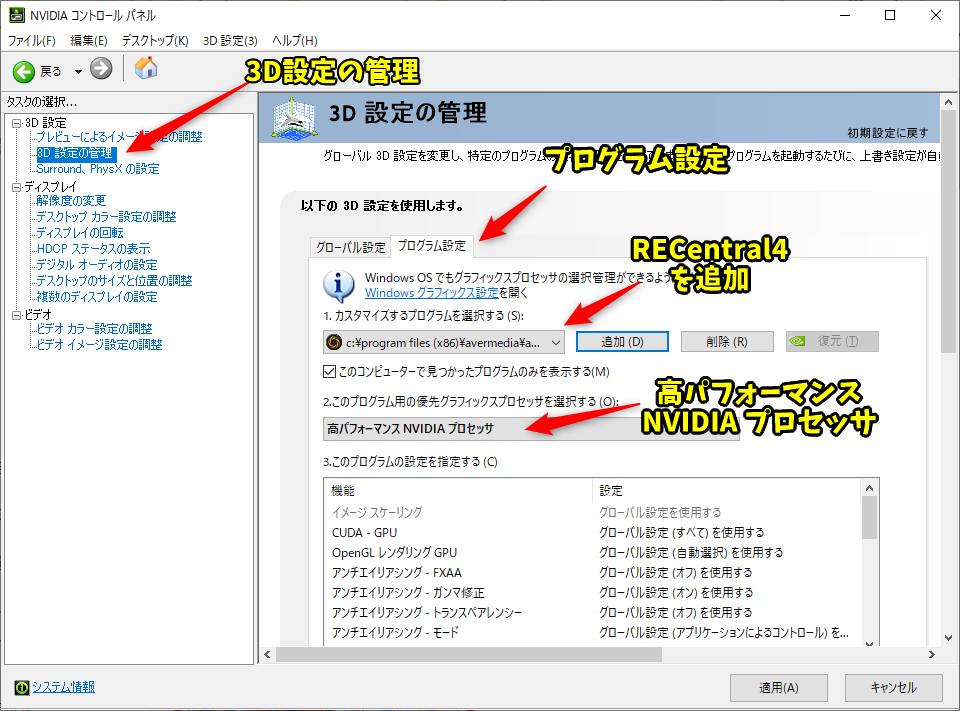Viewport: 960px width, 711px height.
Task: Select 3D 設定の管理 in task tree
Action: coord(75,153)
